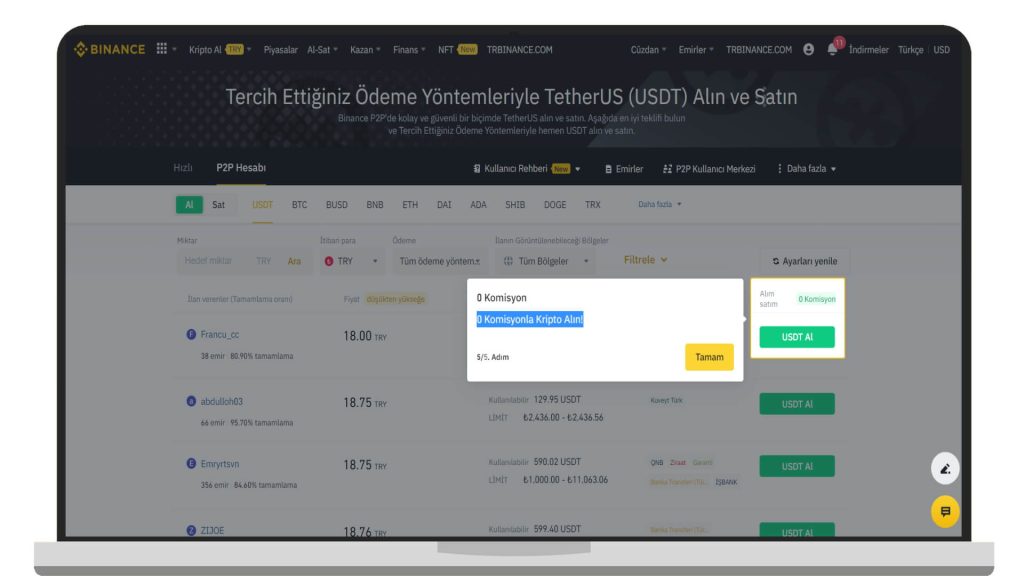
Task: Open the abdulloh03 advertiser profile
Action: [221, 401]
